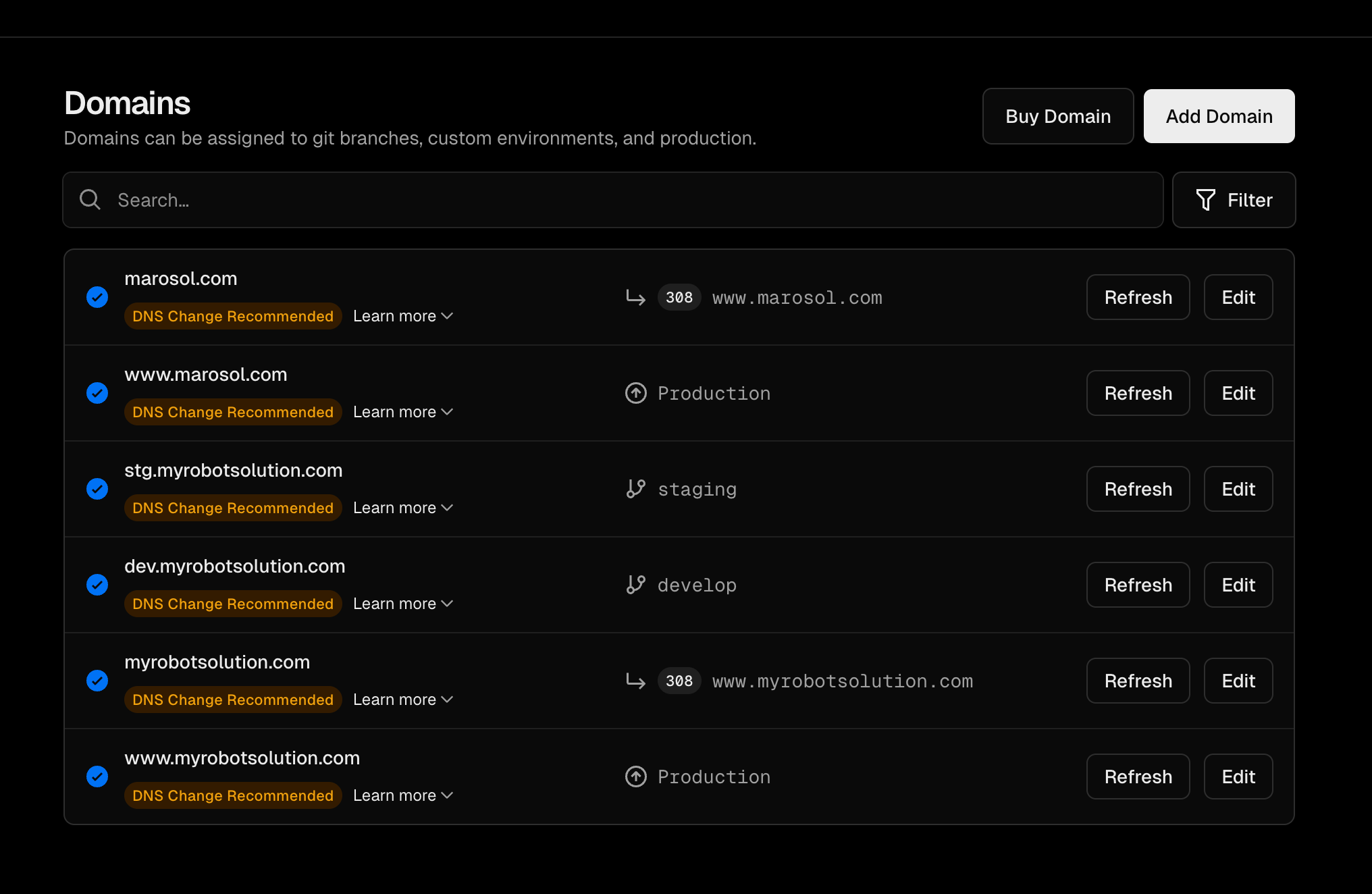
Task: Expand Learn more under marosol.com
Action: click(402, 316)
